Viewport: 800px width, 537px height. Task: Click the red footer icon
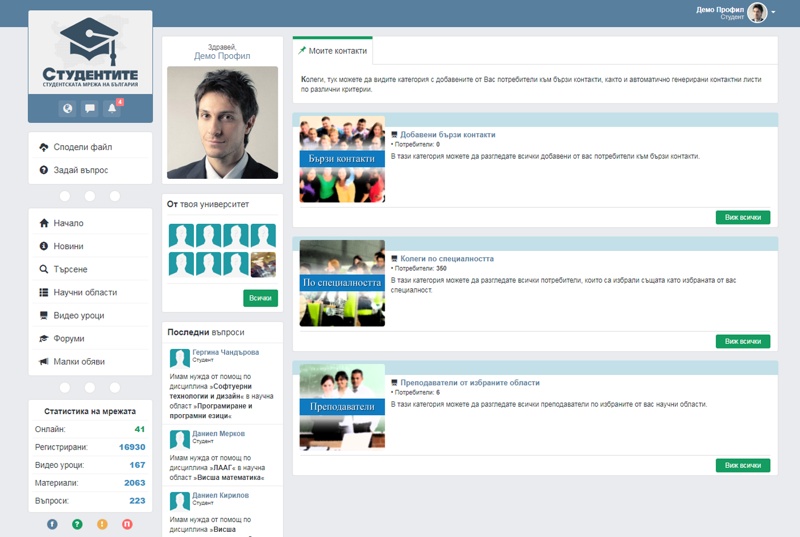(127, 524)
